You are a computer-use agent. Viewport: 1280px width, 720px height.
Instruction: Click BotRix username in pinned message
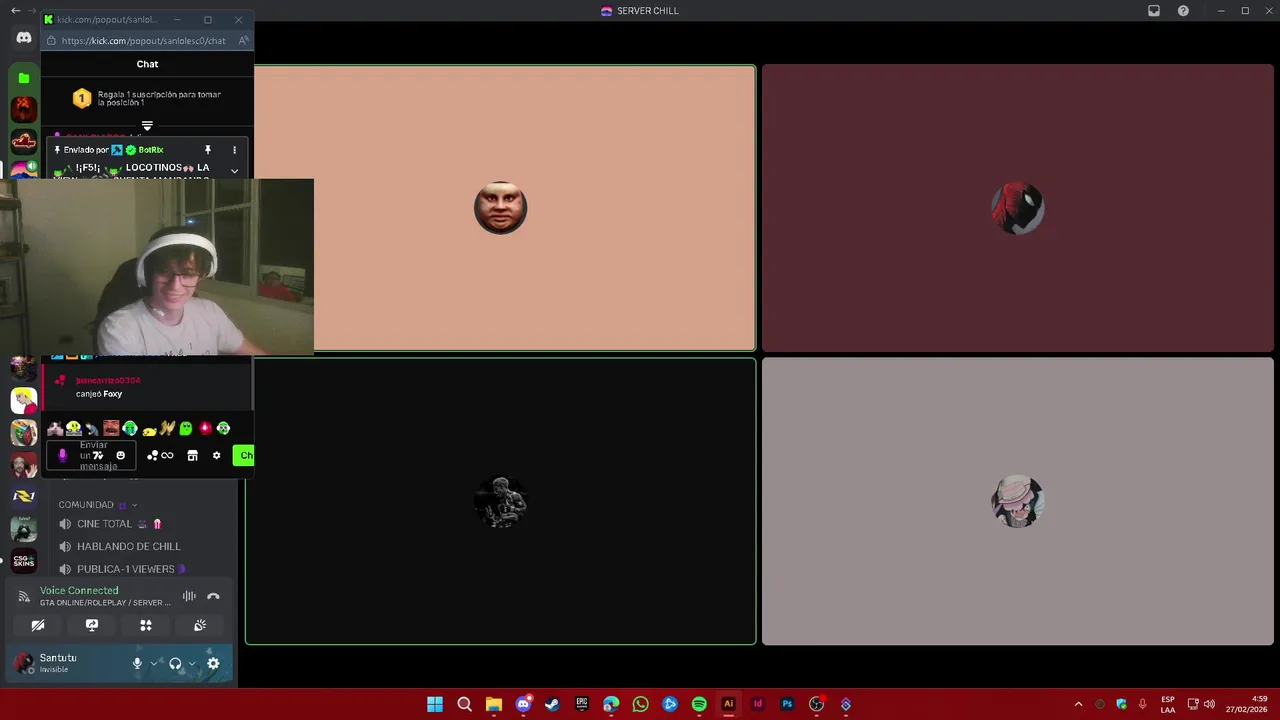click(151, 150)
